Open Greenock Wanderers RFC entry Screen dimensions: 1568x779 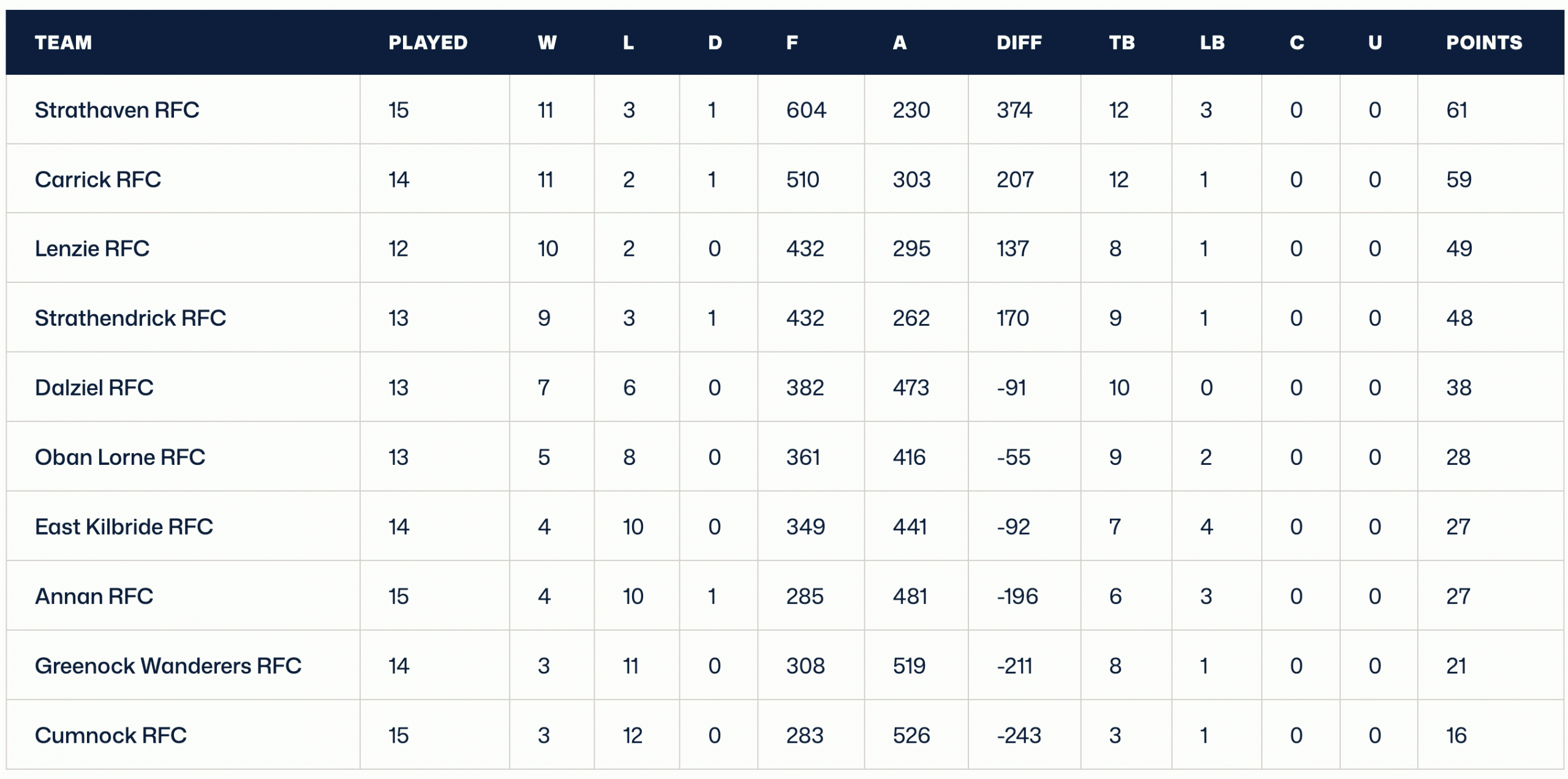pos(168,666)
